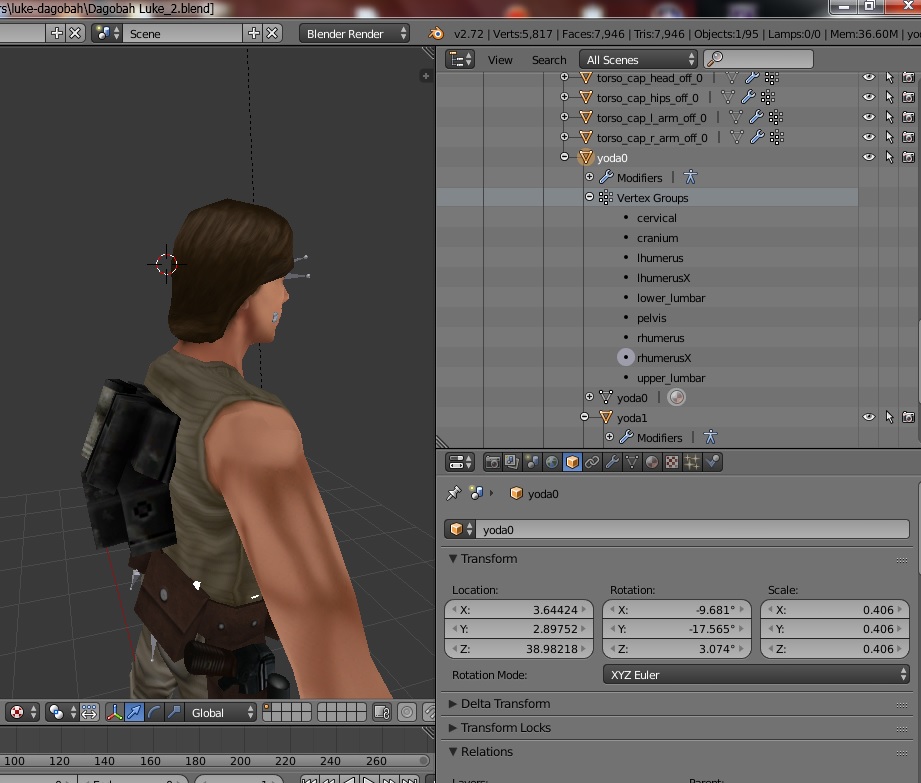Viewport: 921px width, 783px height.
Task: Open the Blender Render engine dropdown
Action: pos(354,33)
